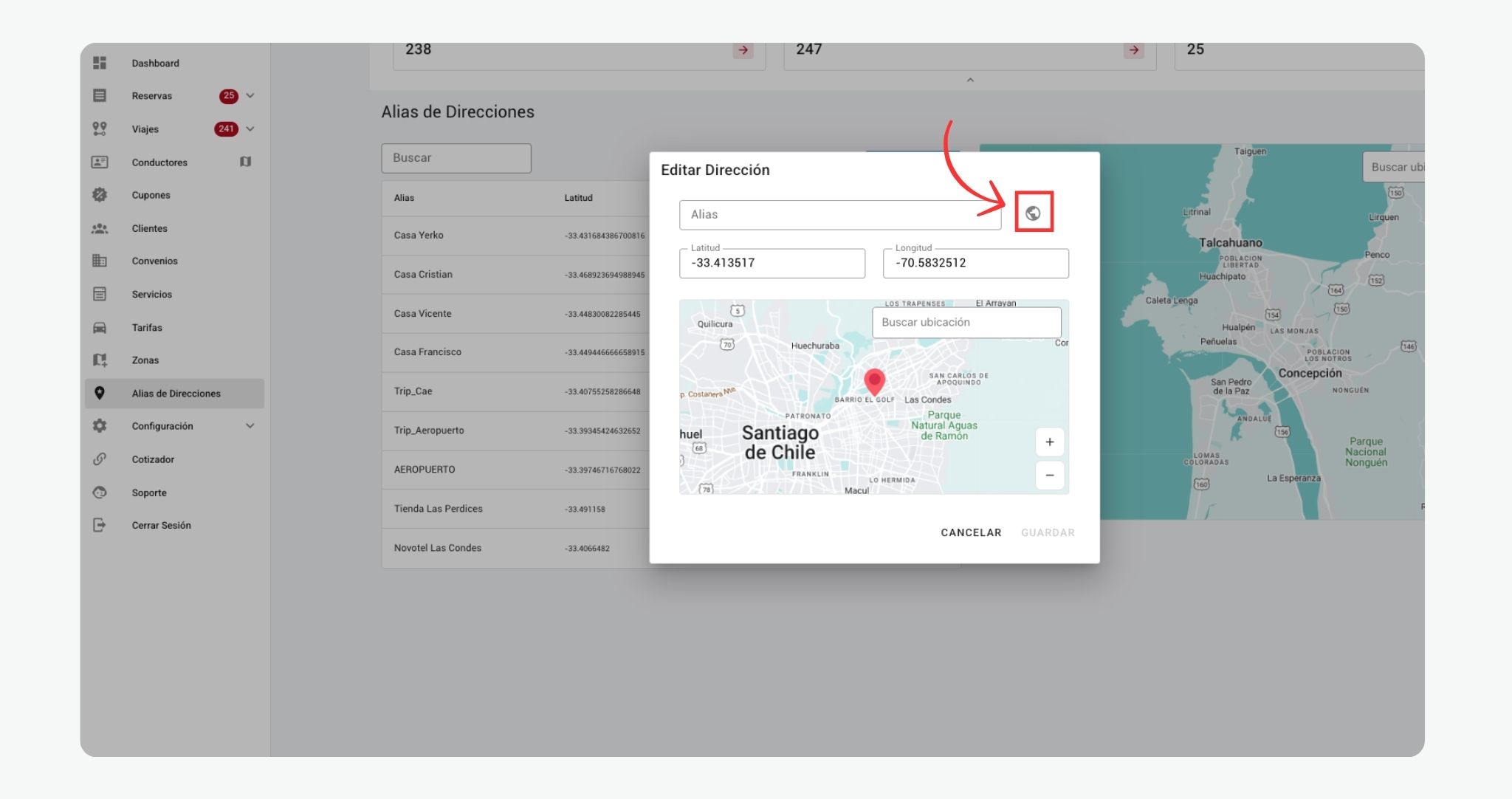The image size is (1512, 799).
Task: Click the Buscar ubicación field on the dialog map
Action: tap(966, 323)
